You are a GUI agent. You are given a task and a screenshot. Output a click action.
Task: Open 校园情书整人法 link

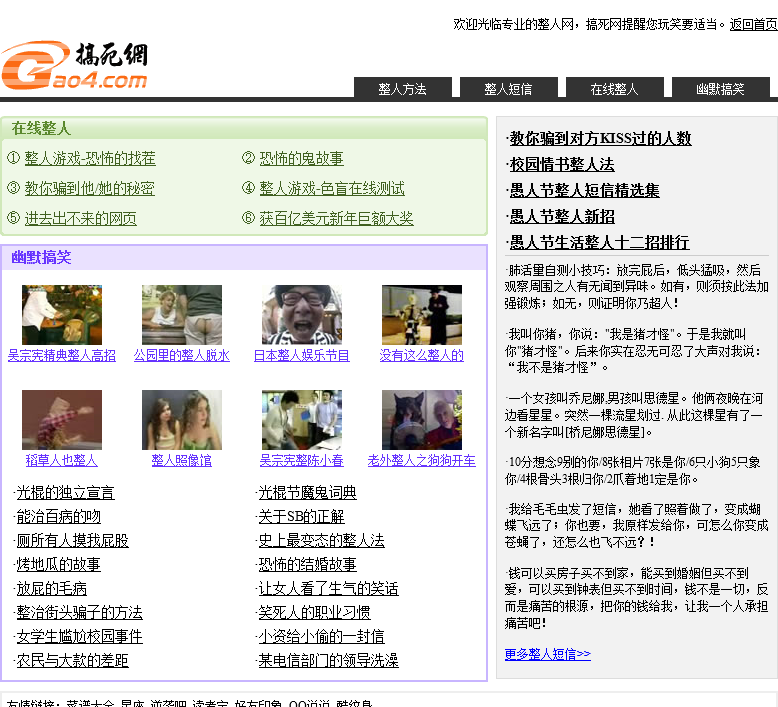(x=562, y=164)
